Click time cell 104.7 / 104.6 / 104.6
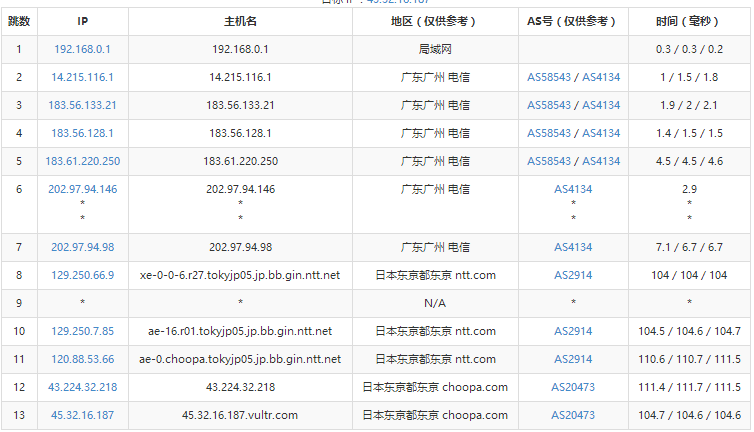Image resolution: width=754 pixels, height=432 pixels. pyautogui.click(x=689, y=415)
